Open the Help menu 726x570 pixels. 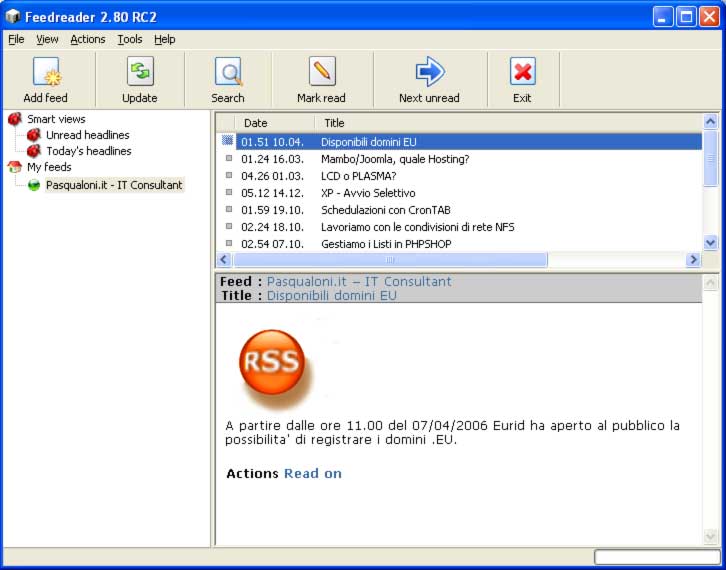(164, 39)
